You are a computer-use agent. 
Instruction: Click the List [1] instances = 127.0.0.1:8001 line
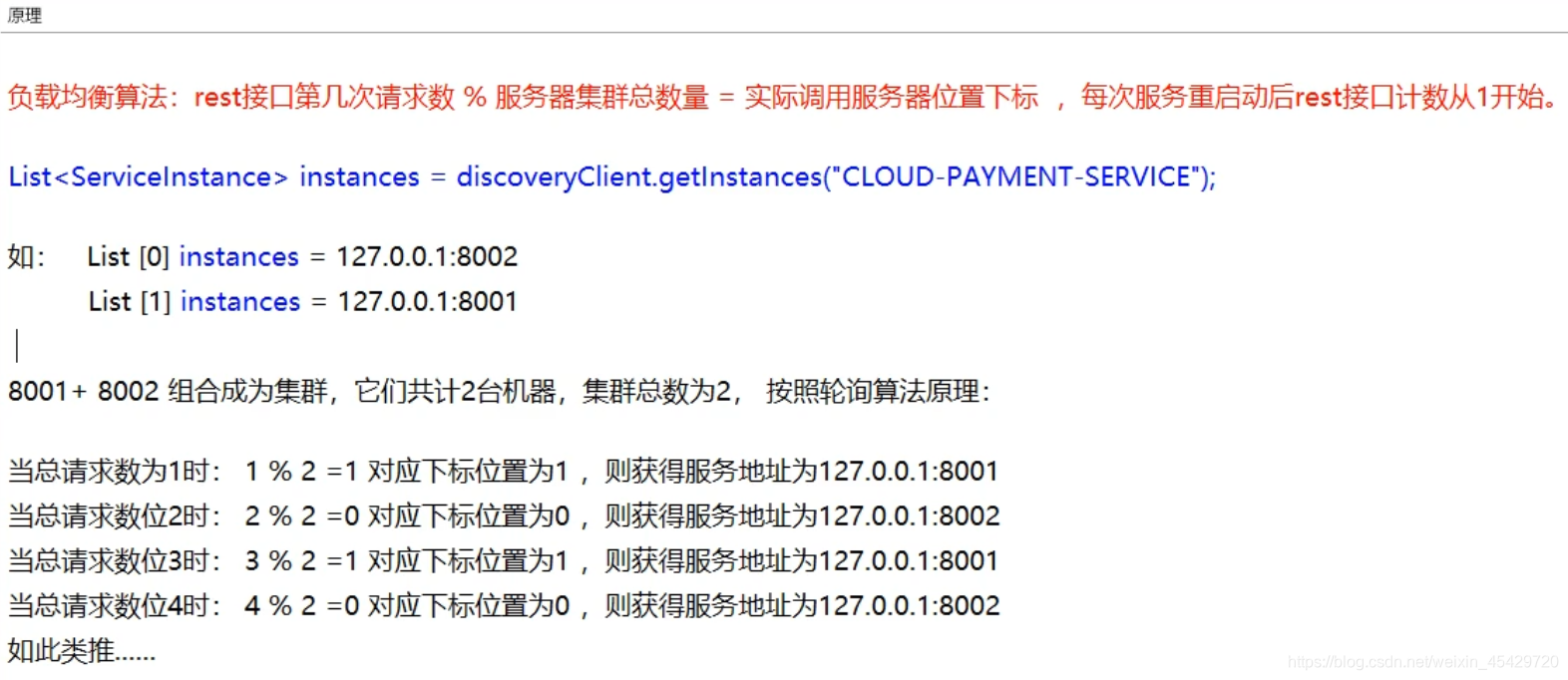pos(302,301)
